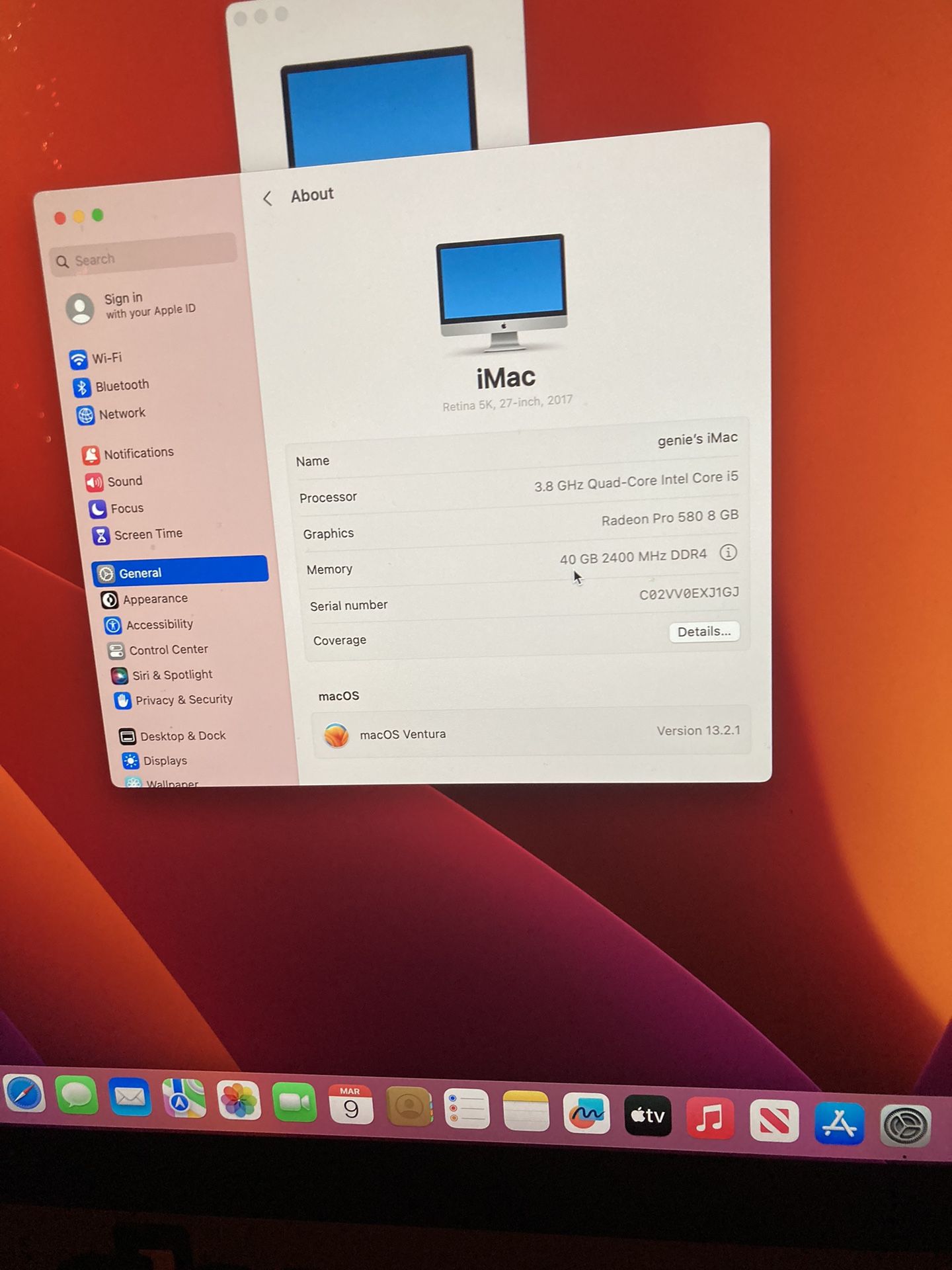Click the green zoom window button
This screenshot has width=952, height=1270.
(x=98, y=215)
